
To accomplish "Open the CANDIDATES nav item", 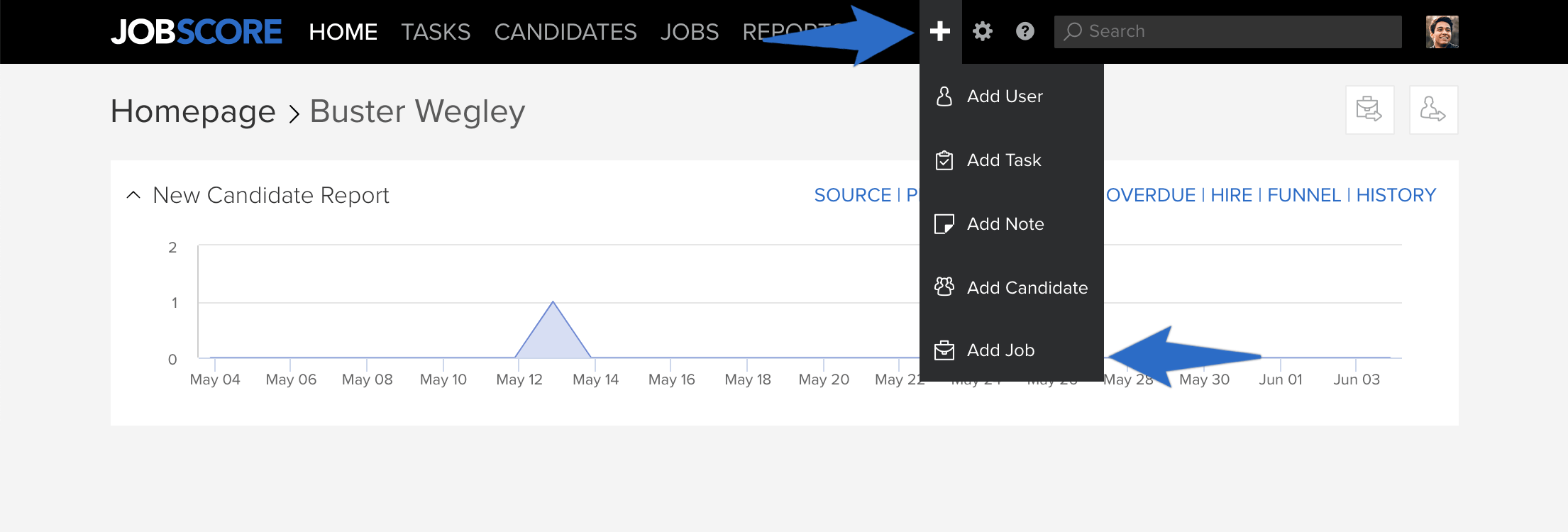I will tap(565, 32).
